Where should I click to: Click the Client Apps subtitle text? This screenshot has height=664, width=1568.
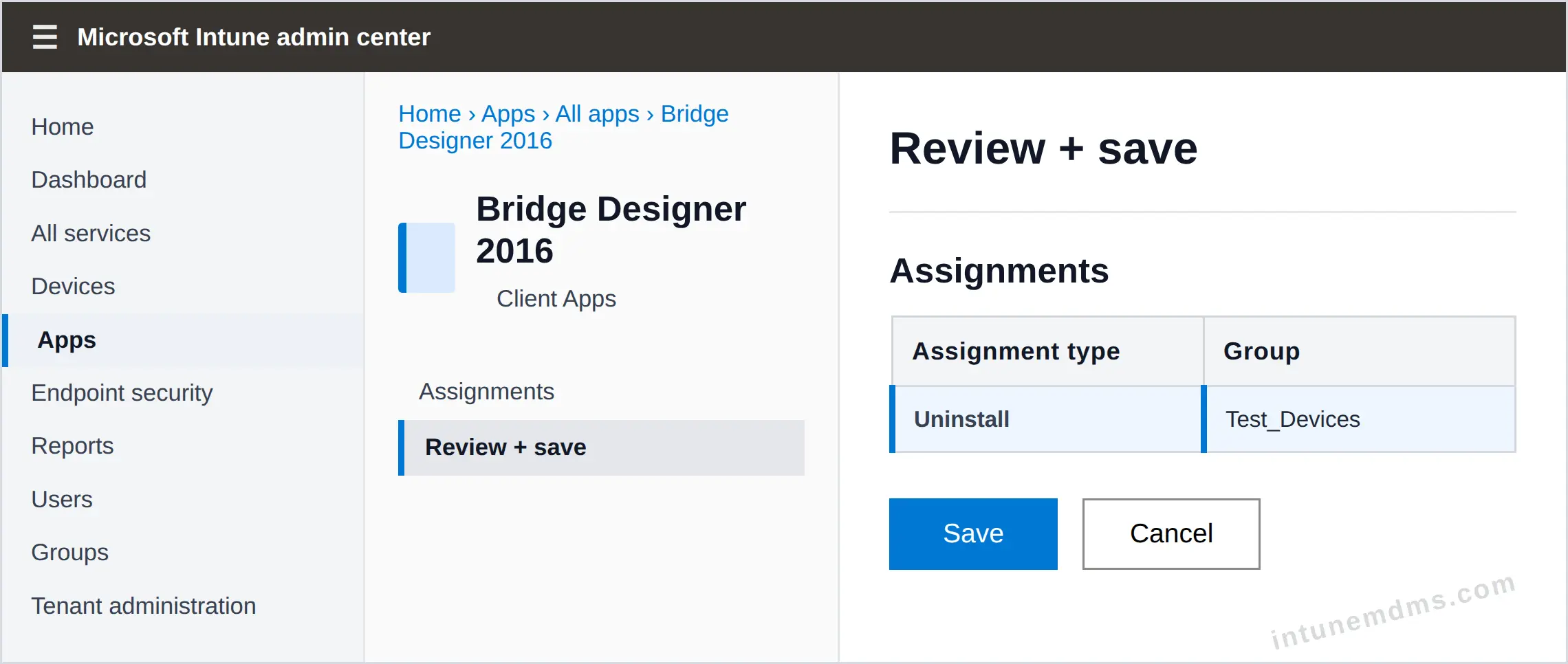[556, 299]
